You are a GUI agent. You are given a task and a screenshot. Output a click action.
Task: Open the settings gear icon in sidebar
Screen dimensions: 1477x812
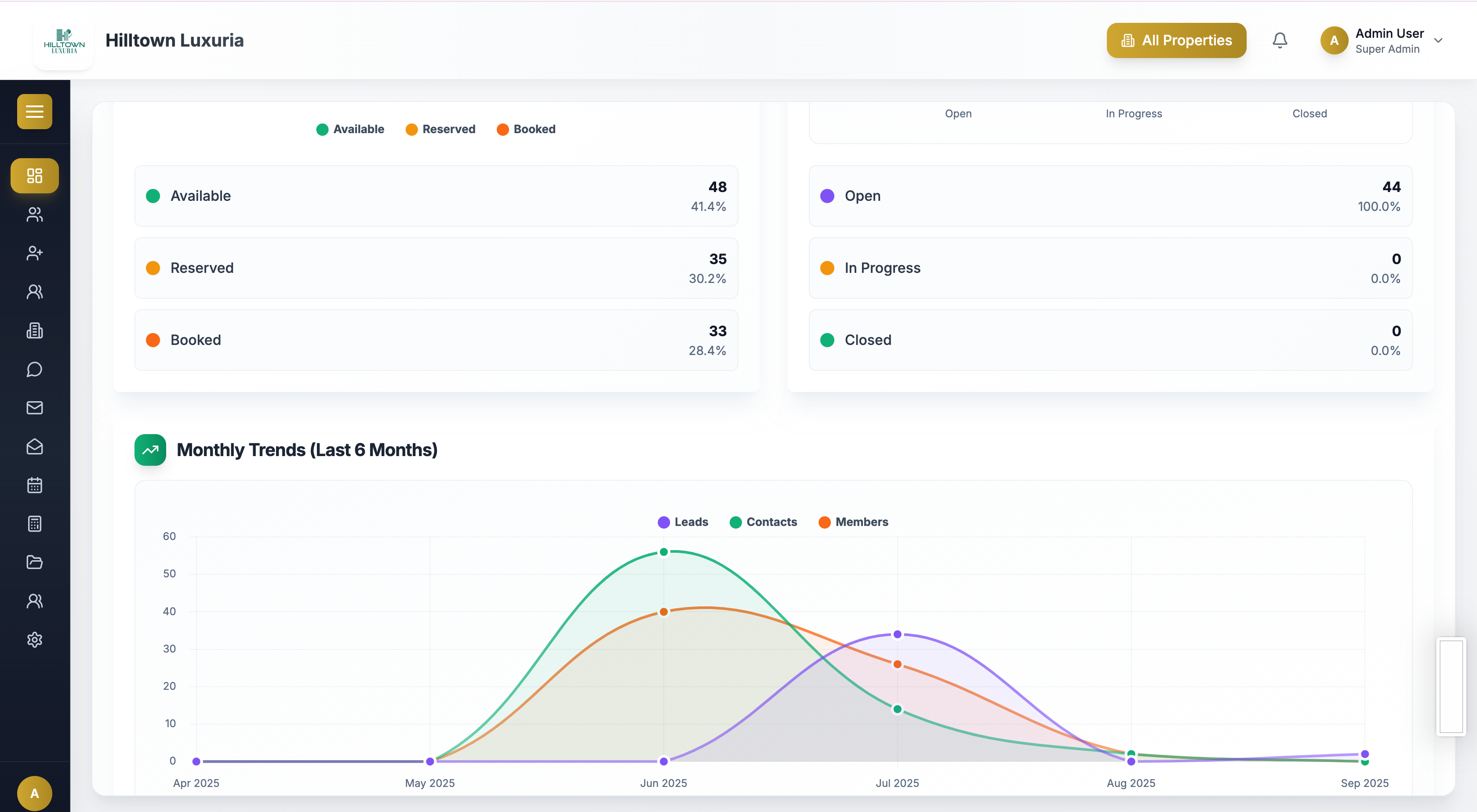pyautogui.click(x=34, y=639)
